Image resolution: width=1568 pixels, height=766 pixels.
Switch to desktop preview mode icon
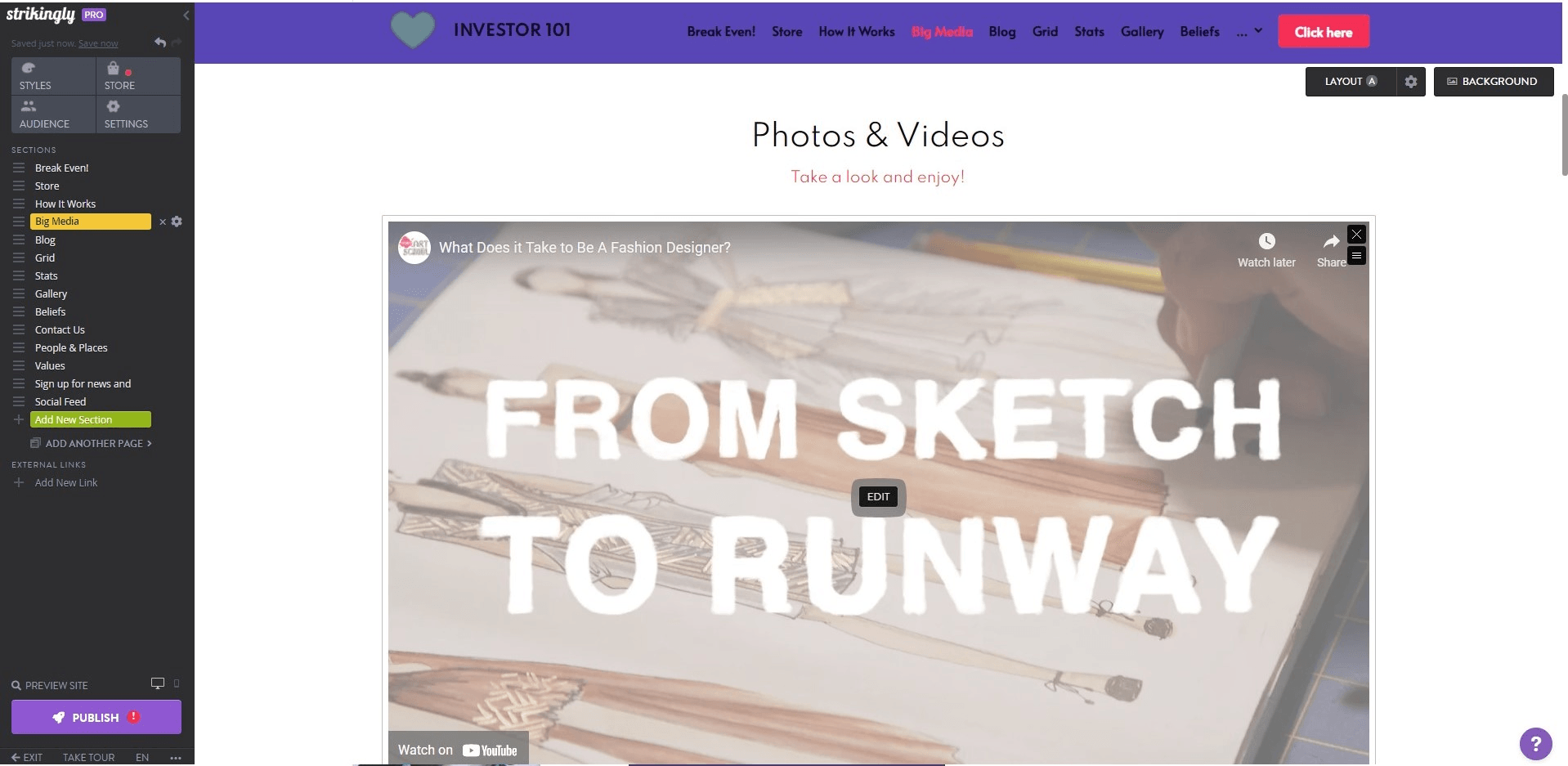click(x=158, y=683)
